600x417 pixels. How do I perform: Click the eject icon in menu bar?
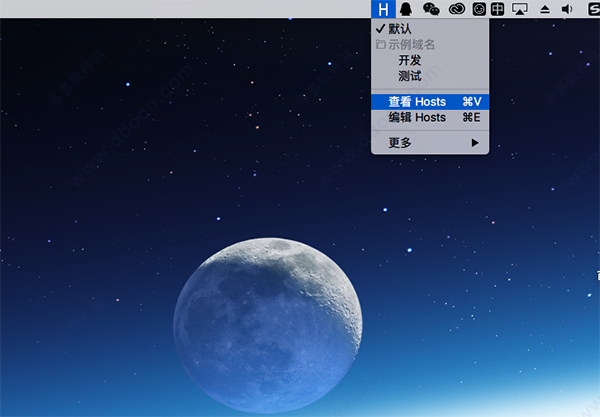(x=545, y=10)
